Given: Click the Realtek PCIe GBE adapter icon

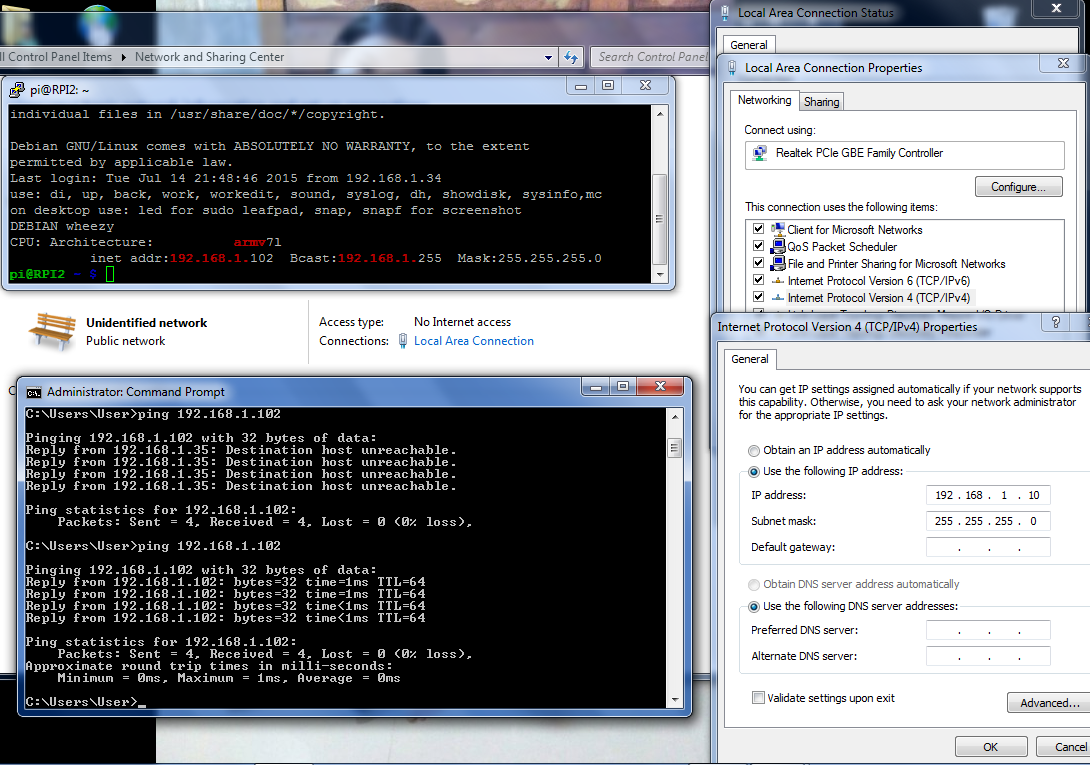Looking at the screenshot, I should [x=760, y=154].
